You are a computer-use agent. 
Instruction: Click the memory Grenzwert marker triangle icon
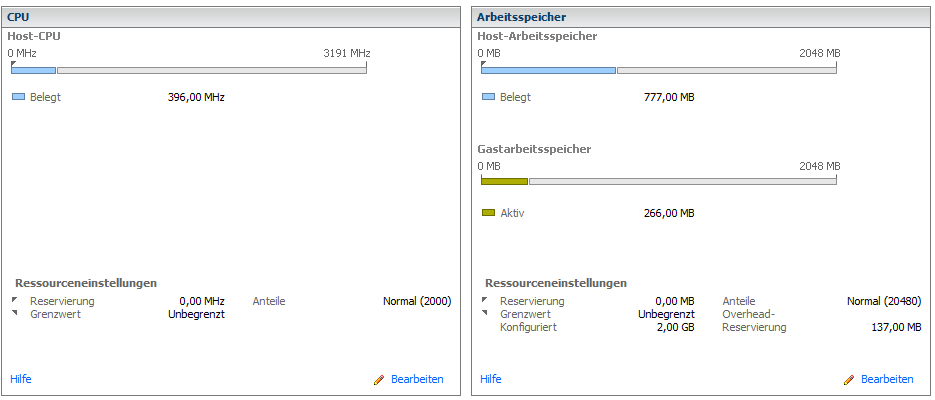485,313
